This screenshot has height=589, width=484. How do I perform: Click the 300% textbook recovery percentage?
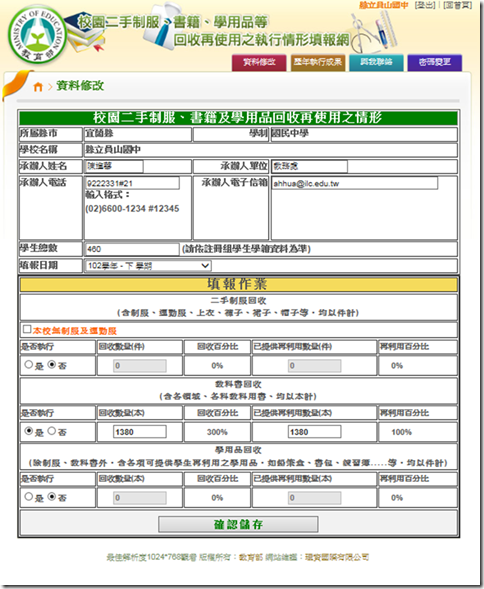coord(217,432)
